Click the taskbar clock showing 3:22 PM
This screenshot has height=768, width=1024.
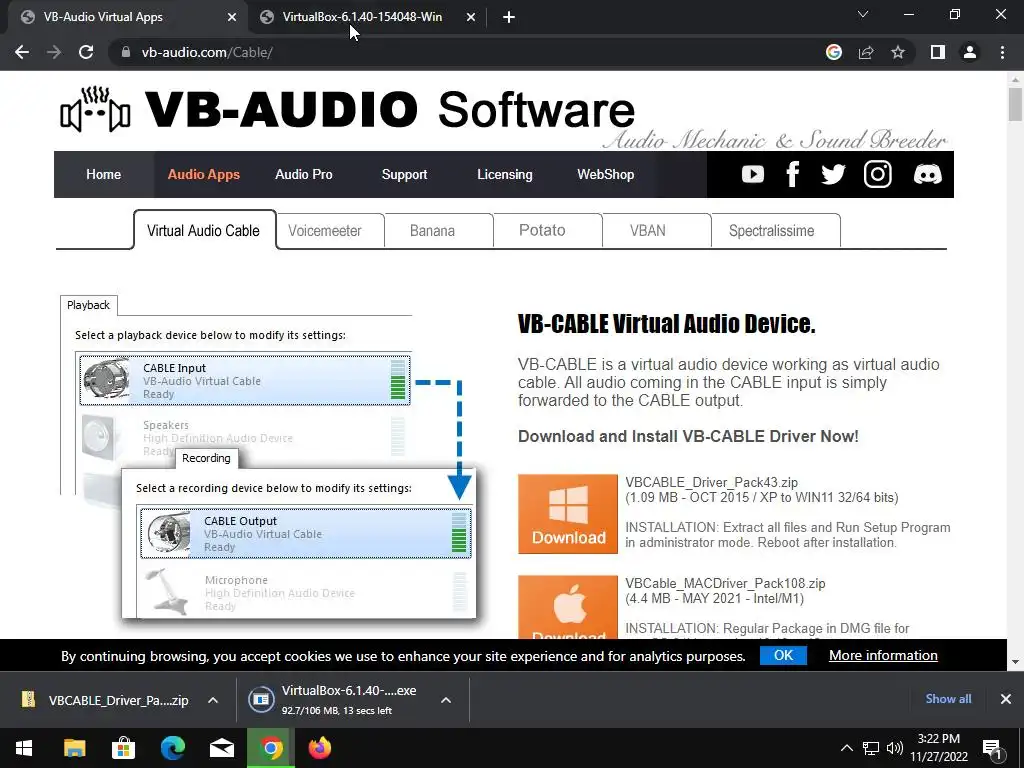938,748
